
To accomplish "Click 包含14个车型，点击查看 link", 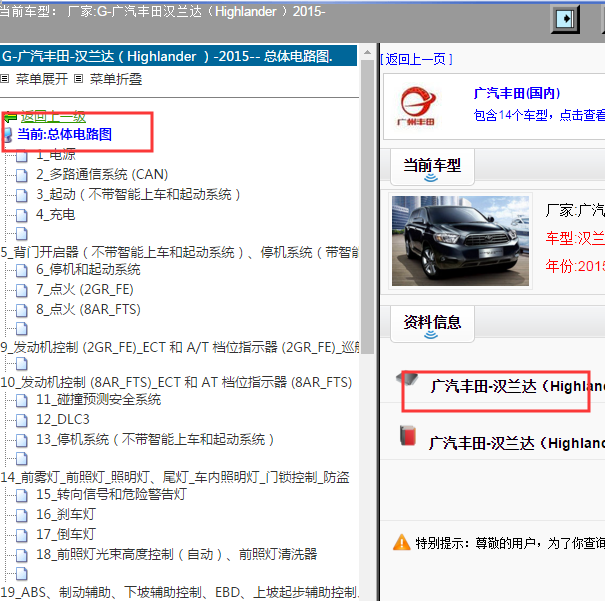I will point(539,115).
